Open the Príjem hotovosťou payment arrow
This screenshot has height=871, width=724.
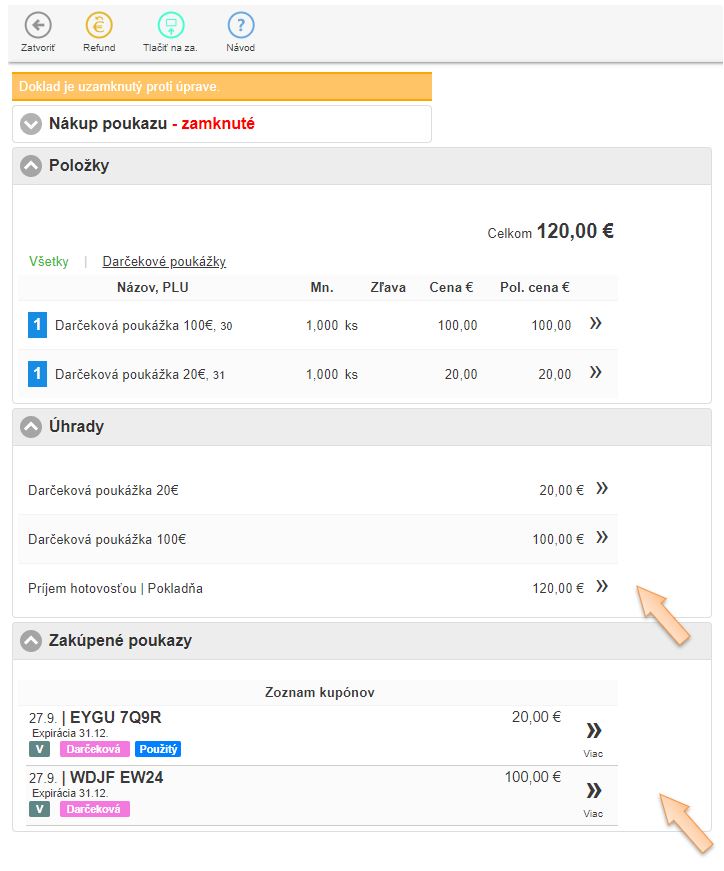[x=602, y=587]
